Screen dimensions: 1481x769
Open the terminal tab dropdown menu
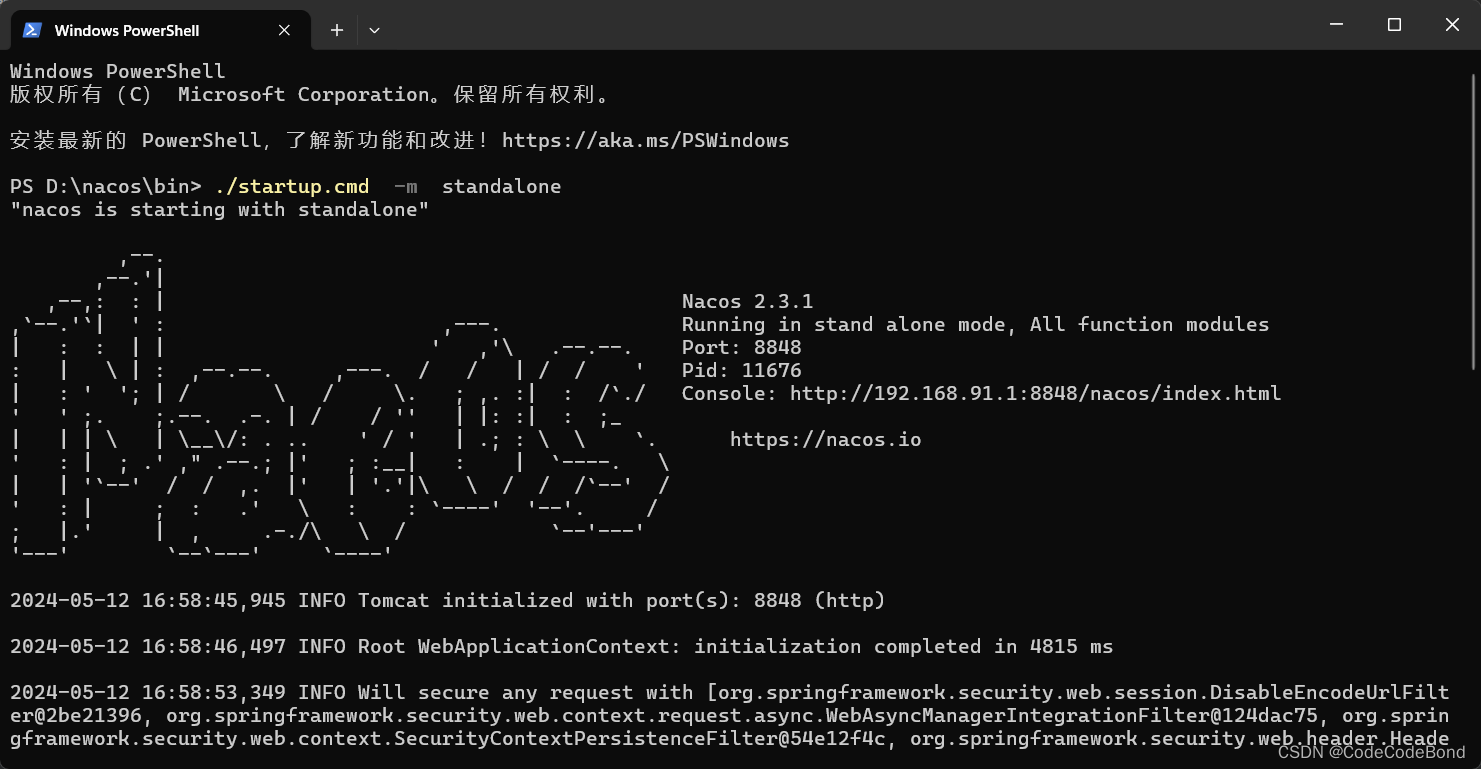[x=374, y=30]
